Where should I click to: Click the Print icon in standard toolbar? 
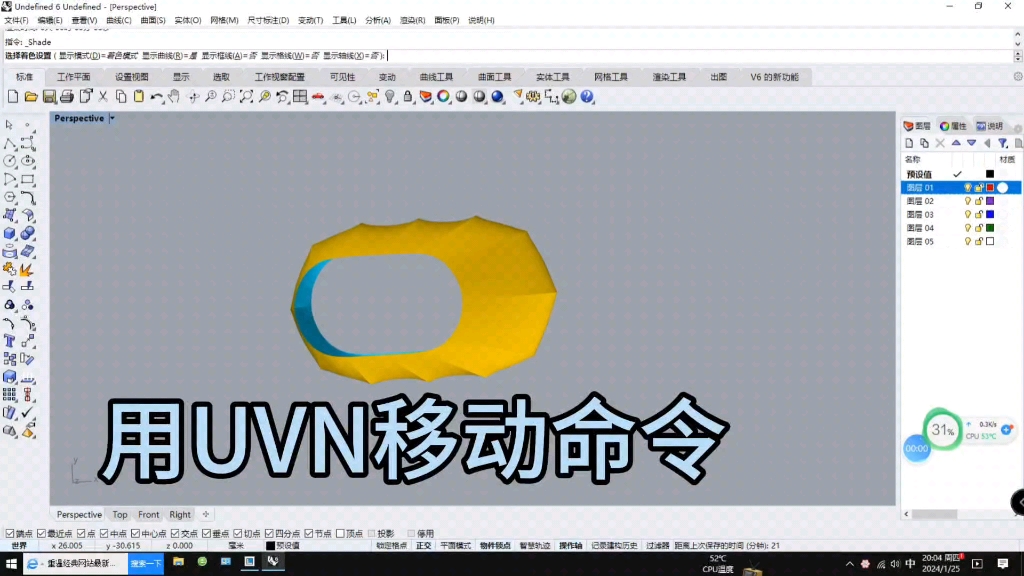pyautogui.click(x=67, y=97)
